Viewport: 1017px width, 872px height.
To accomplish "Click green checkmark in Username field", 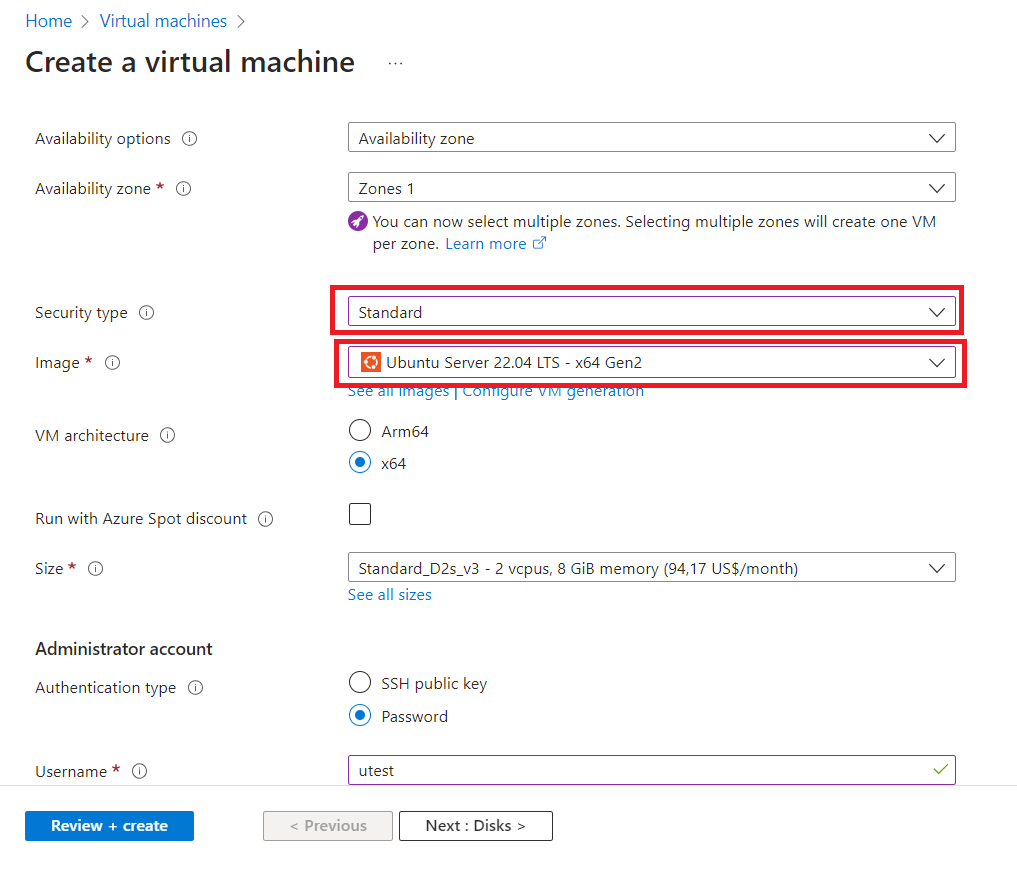I will tap(940, 770).
